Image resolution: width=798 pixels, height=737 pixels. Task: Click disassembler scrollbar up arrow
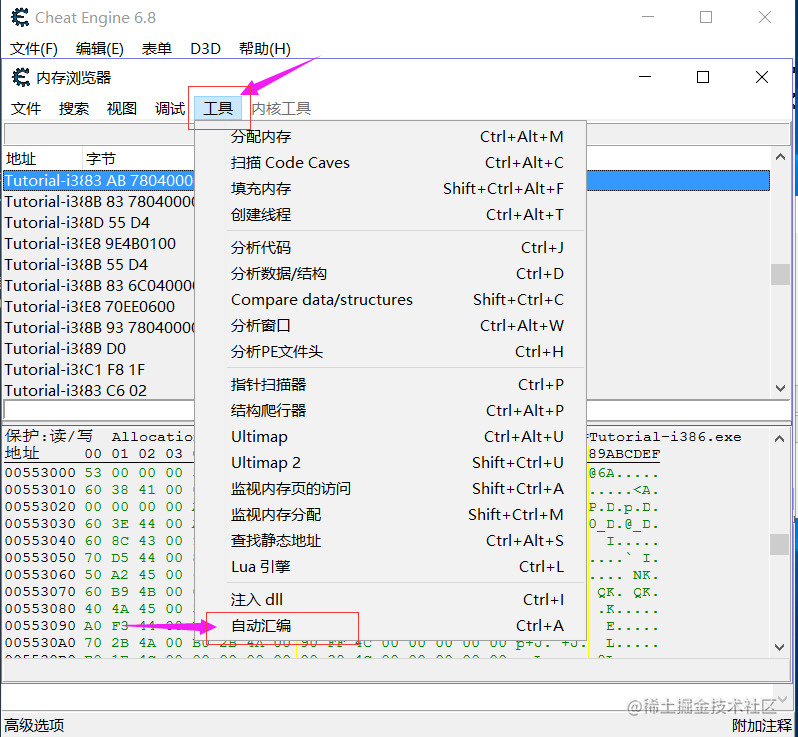coord(780,157)
